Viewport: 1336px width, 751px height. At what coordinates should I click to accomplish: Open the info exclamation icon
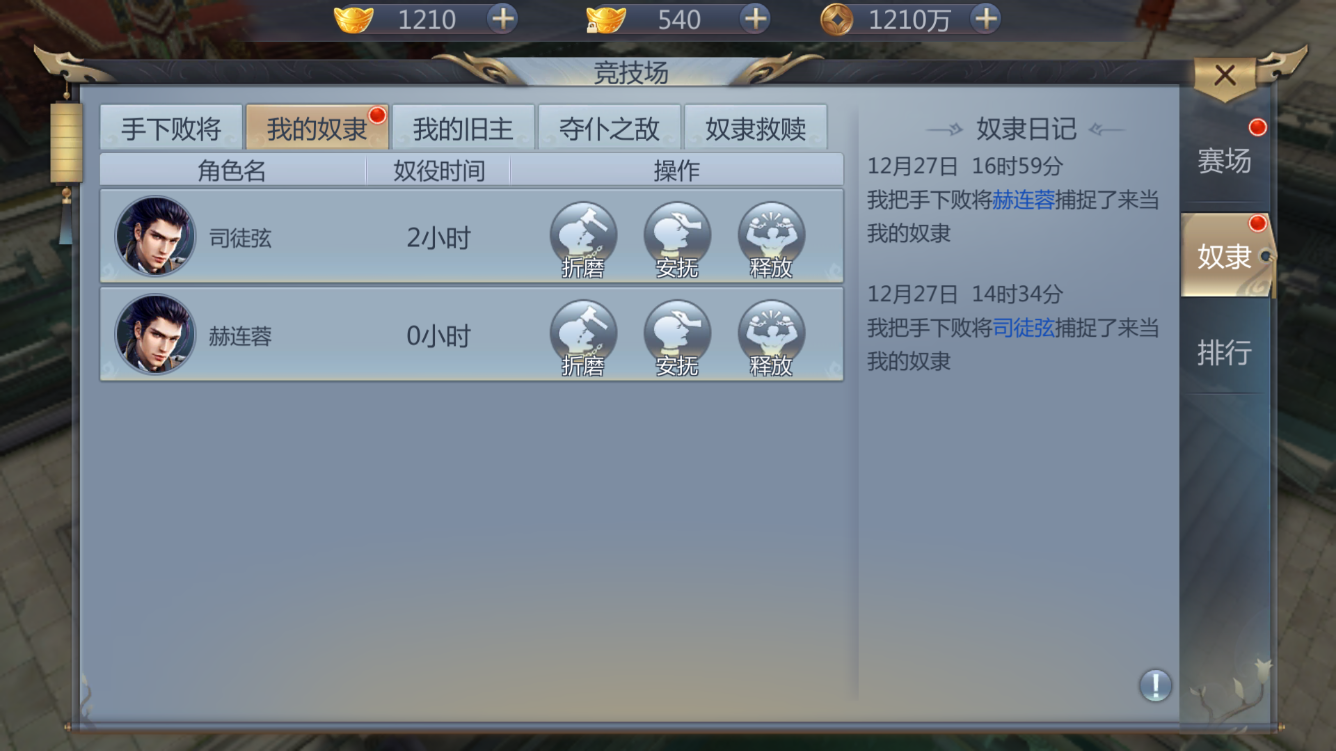coord(1155,685)
